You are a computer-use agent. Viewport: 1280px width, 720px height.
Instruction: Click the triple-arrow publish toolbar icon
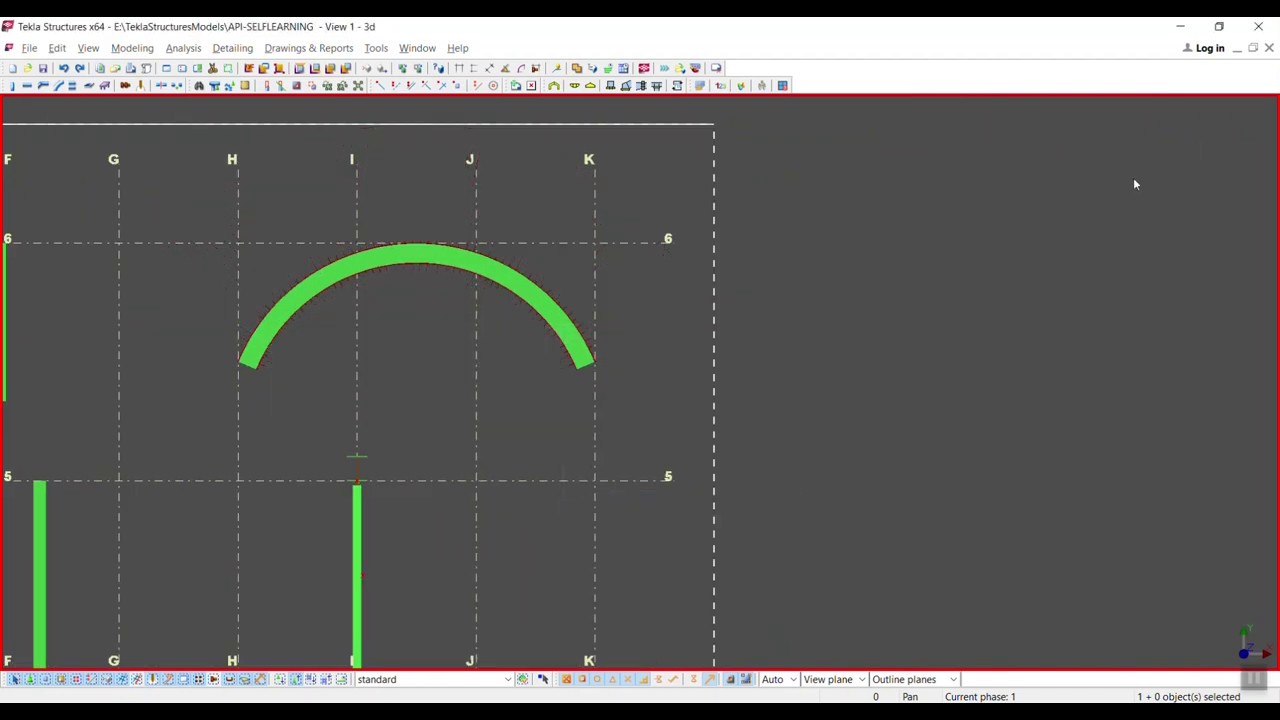coord(664,68)
